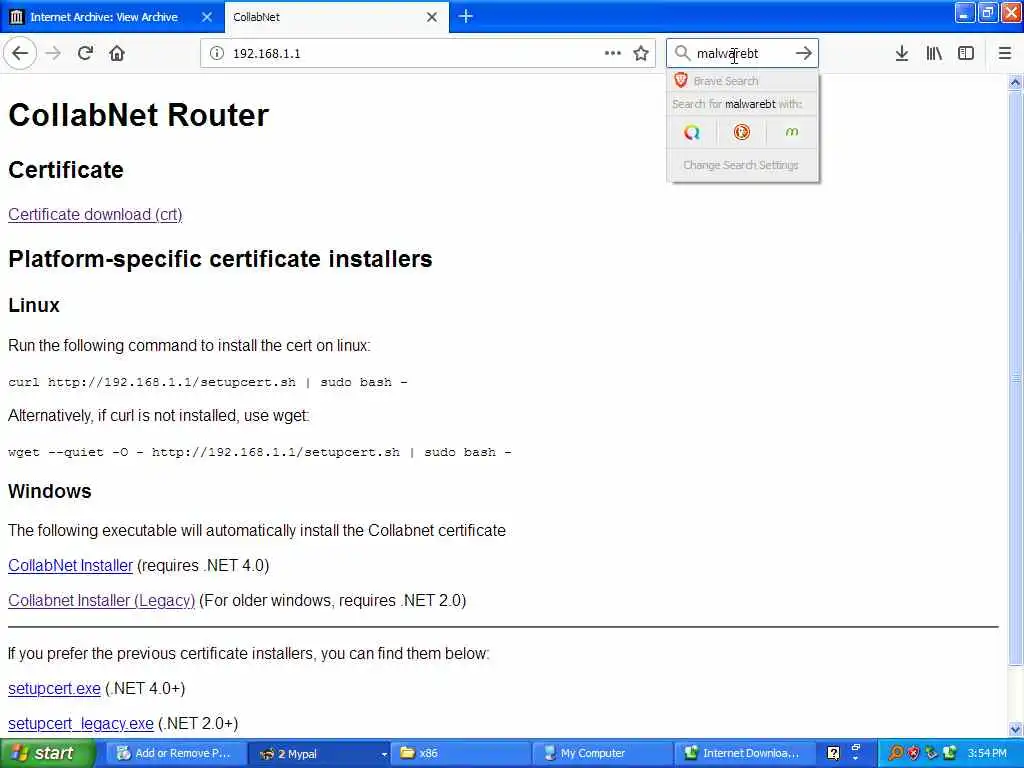Click inside the malwarebt search field
This screenshot has width=1024, height=768.
point(743,53)
